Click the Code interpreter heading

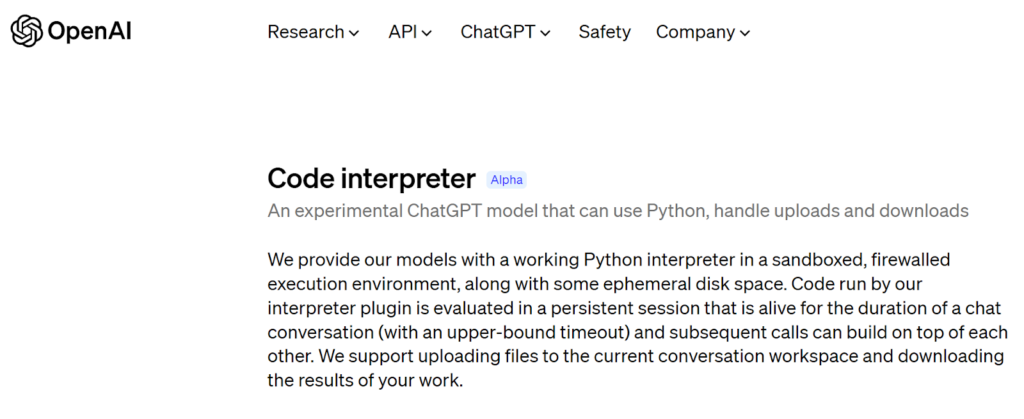pyautogui.click(x=372, y=179)
